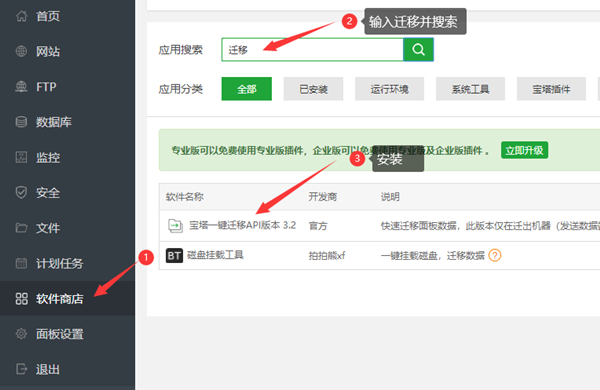Screen dimensions: 600x390
Task: Click the orange question mark help icon
Action: pyautogui.click(x=495, y=255)
